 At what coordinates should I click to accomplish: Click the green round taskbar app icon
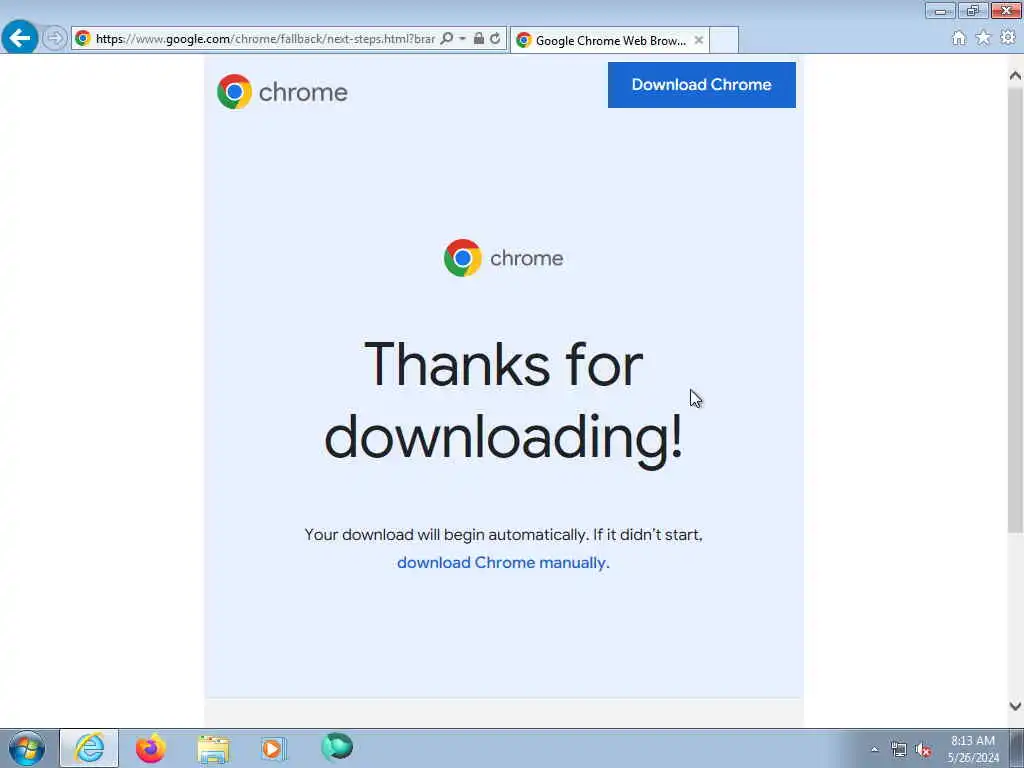(337, 747)
